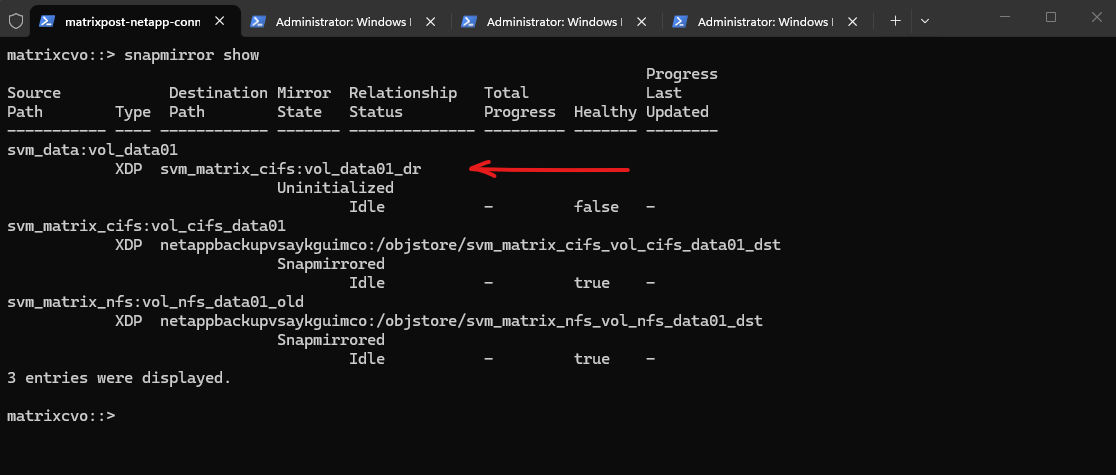This screenshot has width=1116, height=475.
Task: Close the matrixpost-netapp-conn tab
Action: point(219,21)
